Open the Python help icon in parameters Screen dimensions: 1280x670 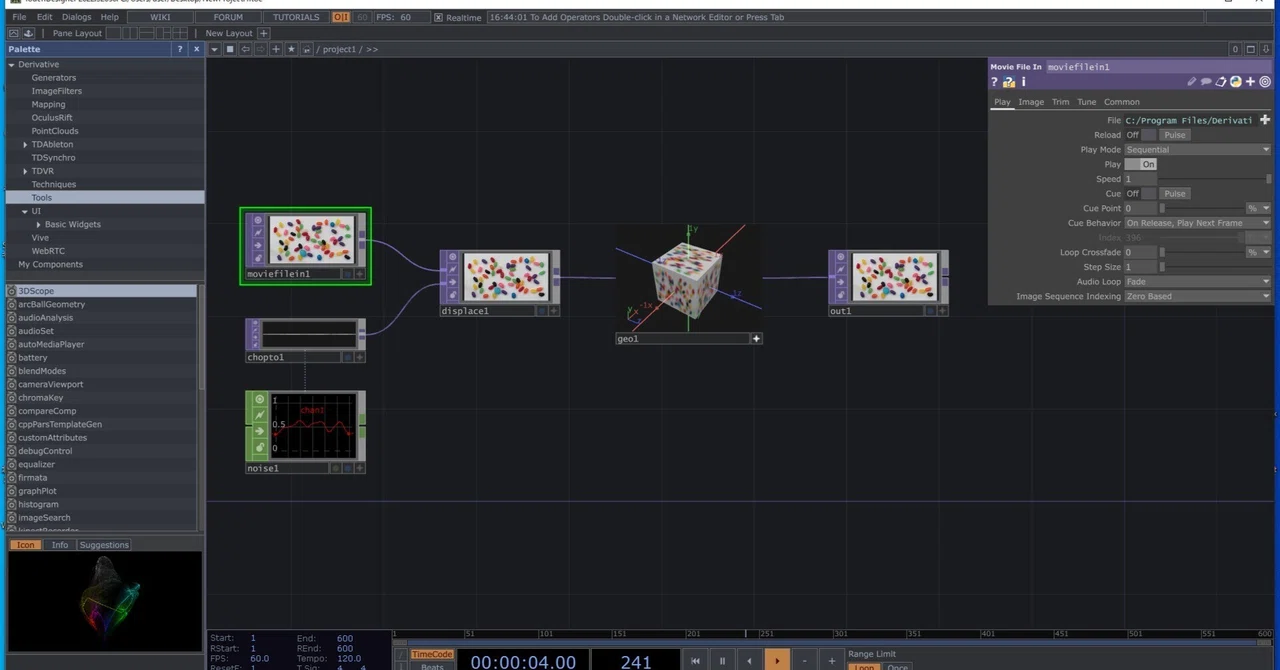[1009, 82]
